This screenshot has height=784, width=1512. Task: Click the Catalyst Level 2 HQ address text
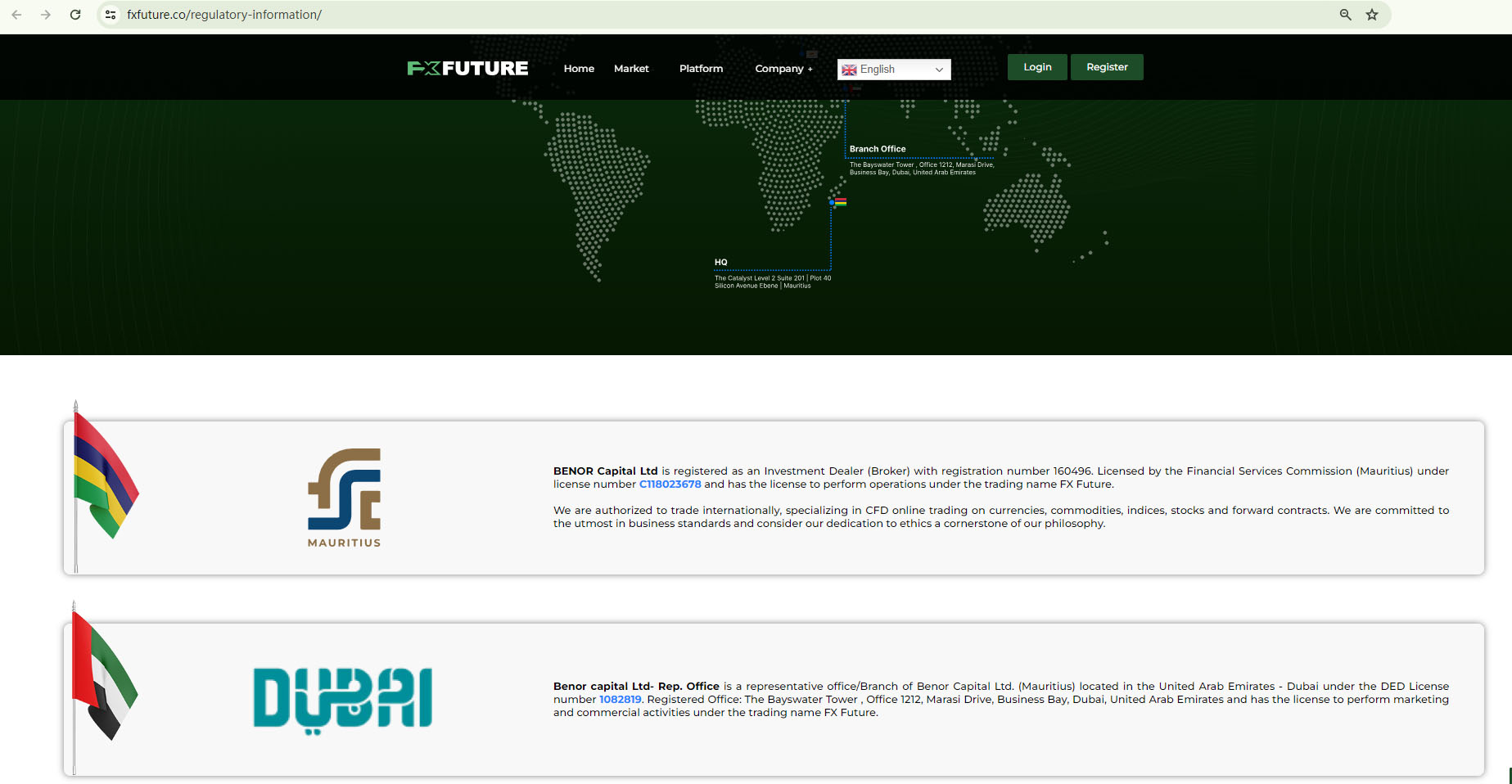tap(773, 282)
